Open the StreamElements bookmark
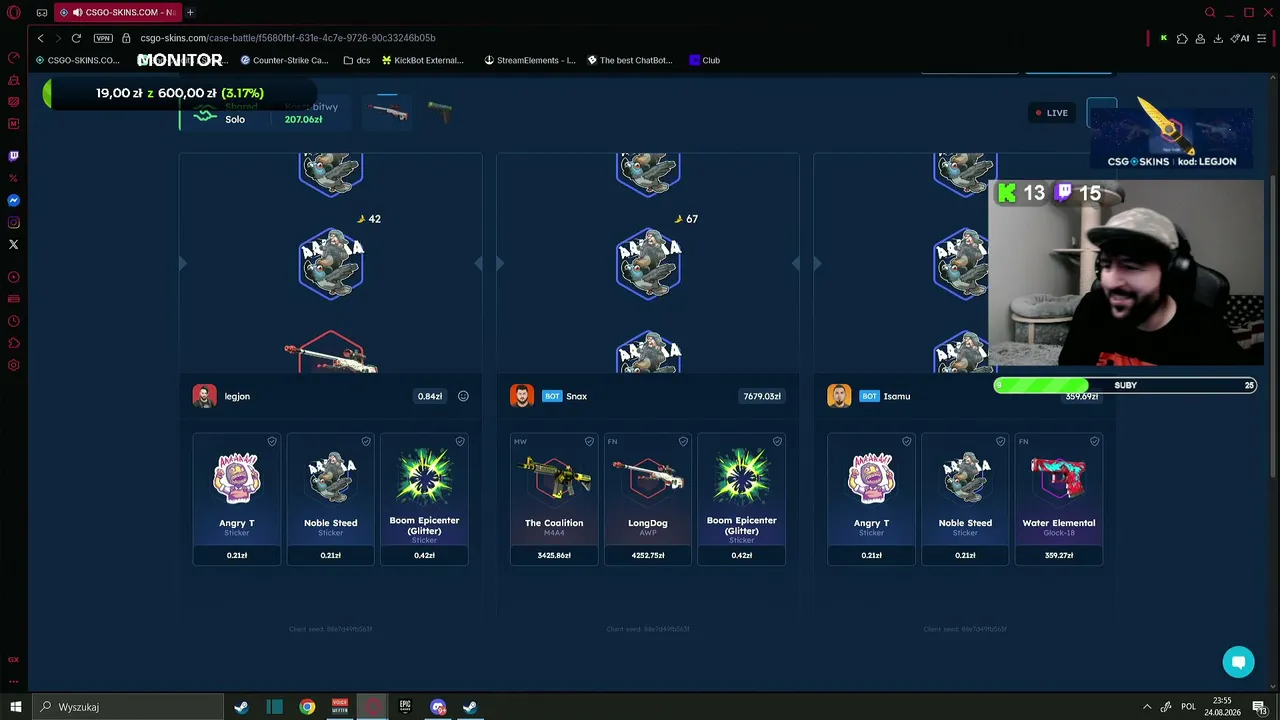The width and height of the screenshot is (1280, 720). [x=530, y=60]
